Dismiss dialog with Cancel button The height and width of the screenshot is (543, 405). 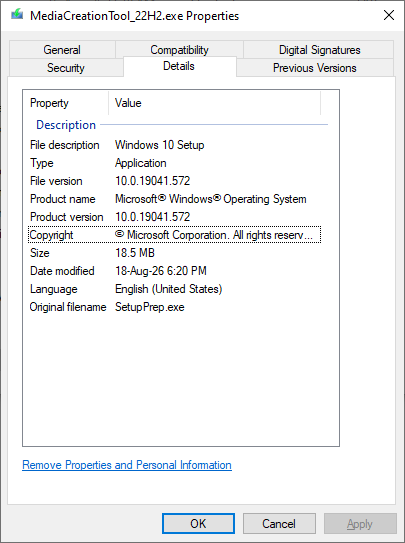pyautogui.click(x=279, y=524)
